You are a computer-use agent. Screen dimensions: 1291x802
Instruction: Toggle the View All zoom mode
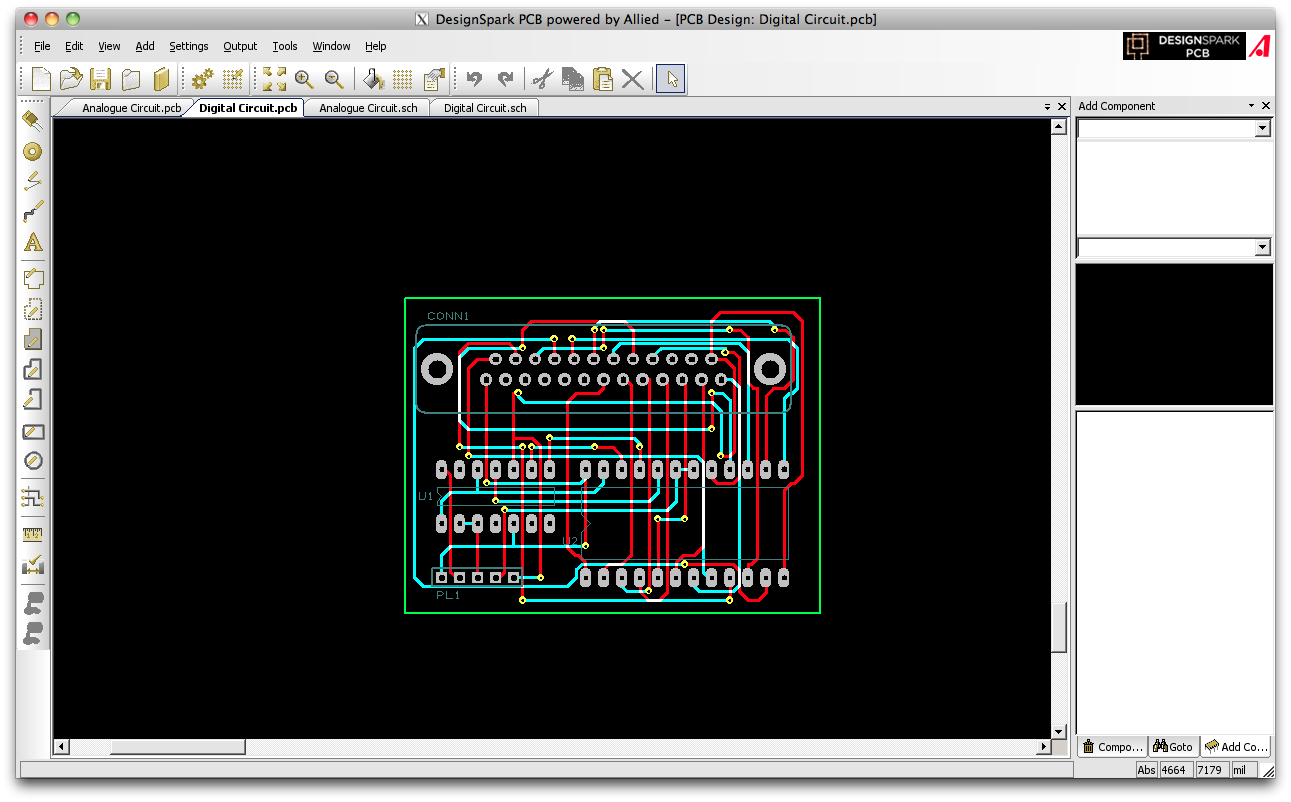[273, 79]
